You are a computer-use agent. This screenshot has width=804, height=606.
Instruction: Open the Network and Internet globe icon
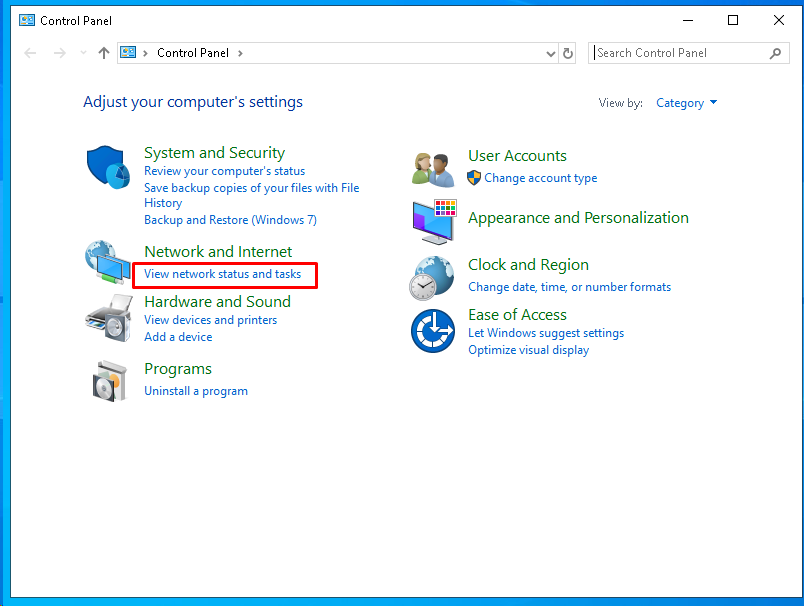(x=108, y=262)
